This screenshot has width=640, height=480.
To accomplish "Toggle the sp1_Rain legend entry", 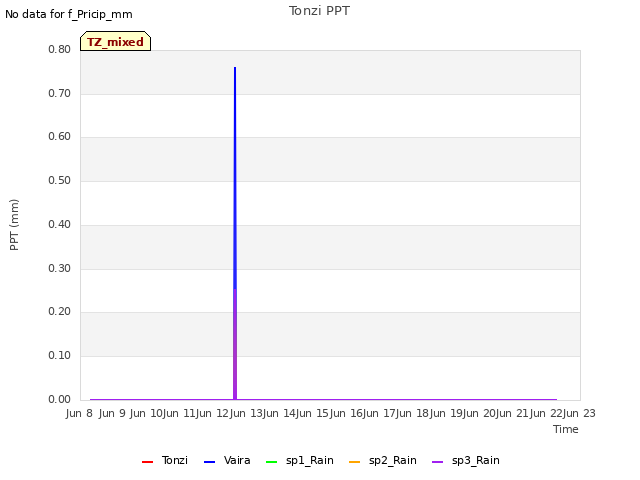I will pos(300,460).
